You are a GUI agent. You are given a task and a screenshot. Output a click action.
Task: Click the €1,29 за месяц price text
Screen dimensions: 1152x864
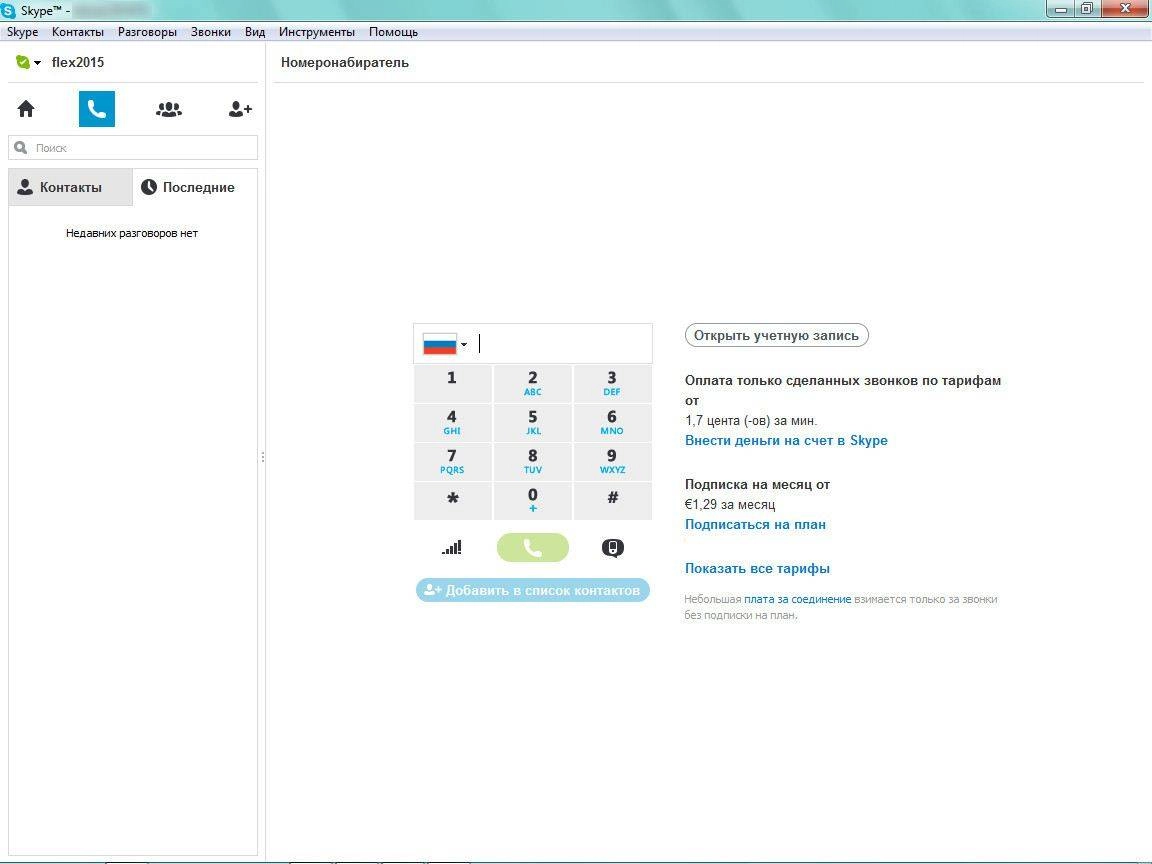(730, 504)
